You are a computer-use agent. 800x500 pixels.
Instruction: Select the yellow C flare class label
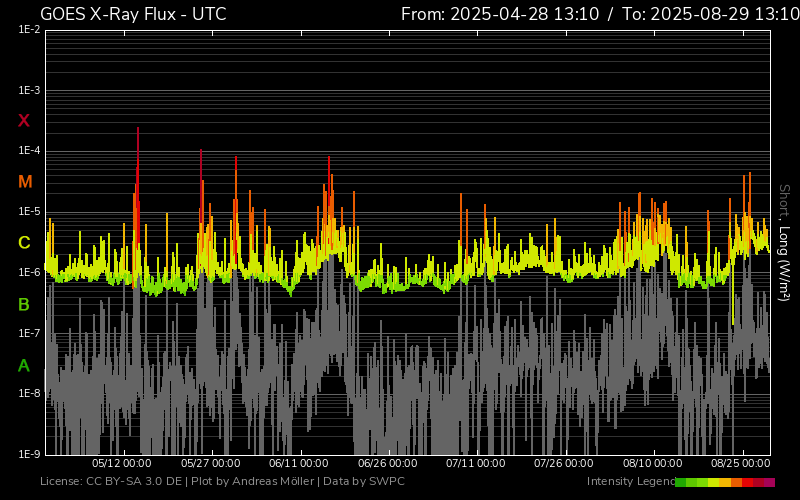[x=24, y=243]
